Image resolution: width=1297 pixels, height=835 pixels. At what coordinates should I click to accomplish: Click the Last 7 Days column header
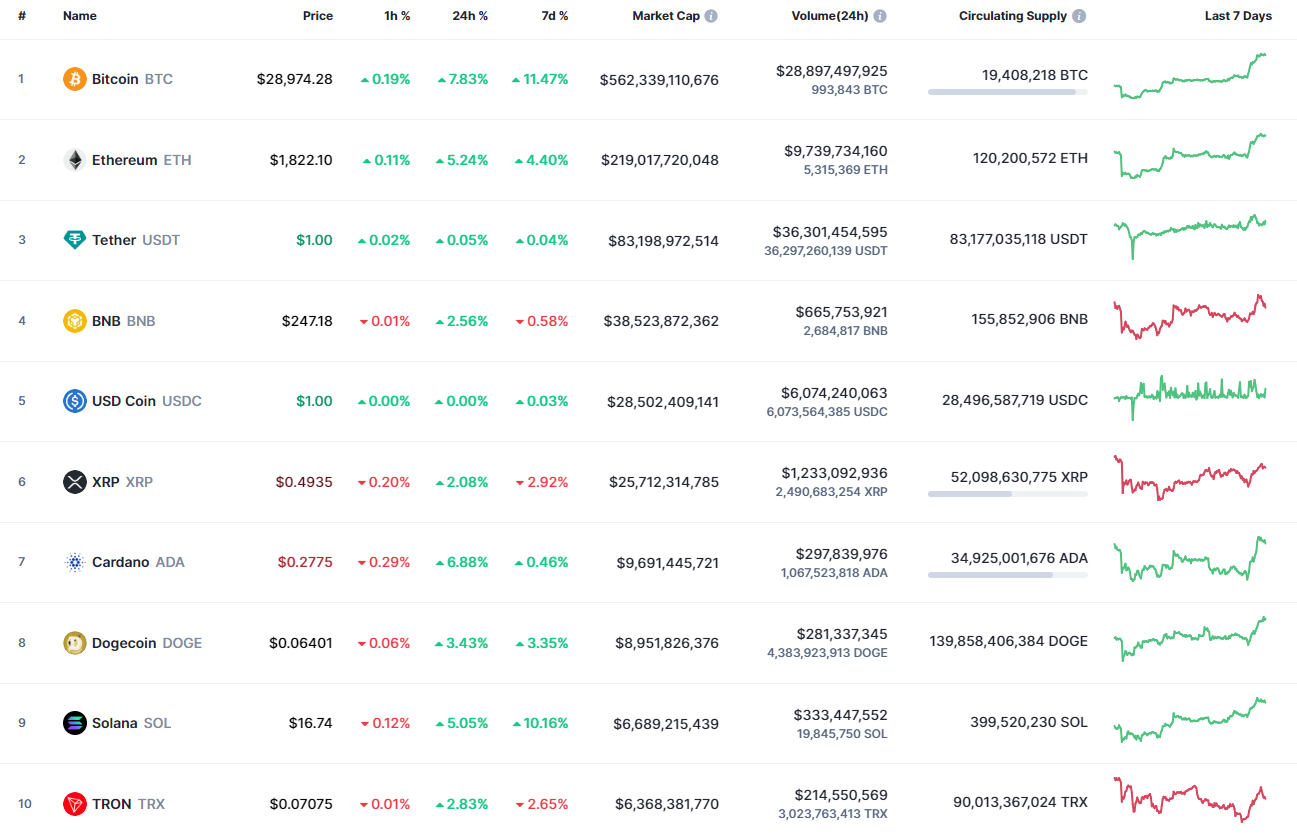pos(1238,15)
